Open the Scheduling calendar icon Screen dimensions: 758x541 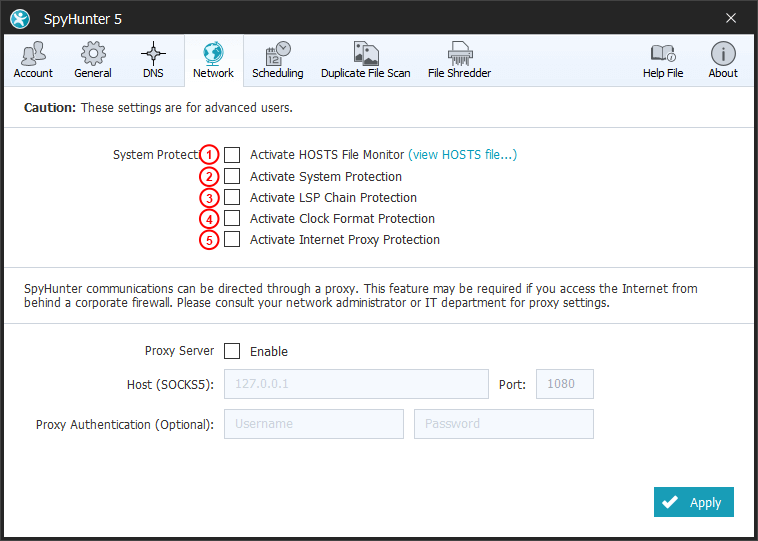click(x=277, y=54)
